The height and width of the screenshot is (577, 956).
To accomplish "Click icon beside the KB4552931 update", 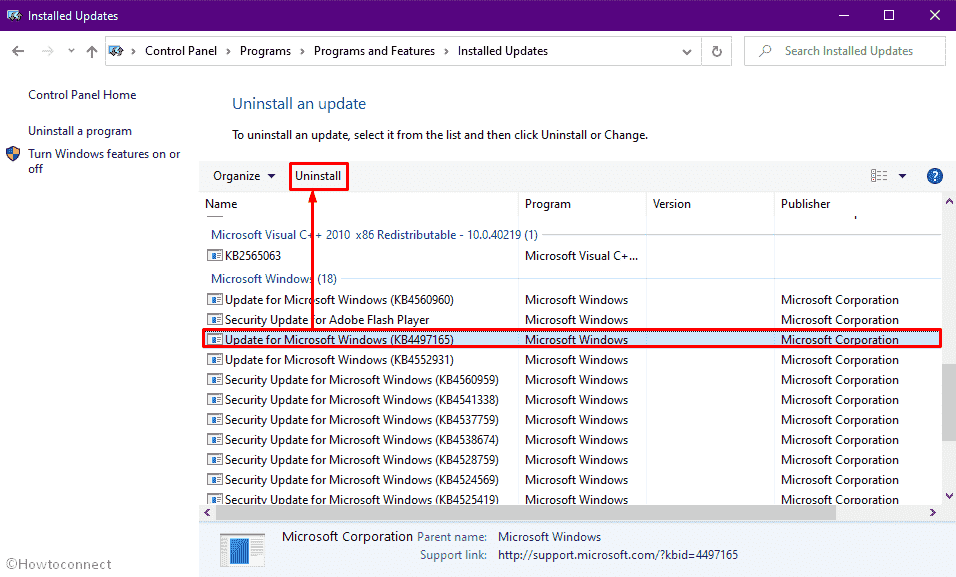I will coord(215,360).
